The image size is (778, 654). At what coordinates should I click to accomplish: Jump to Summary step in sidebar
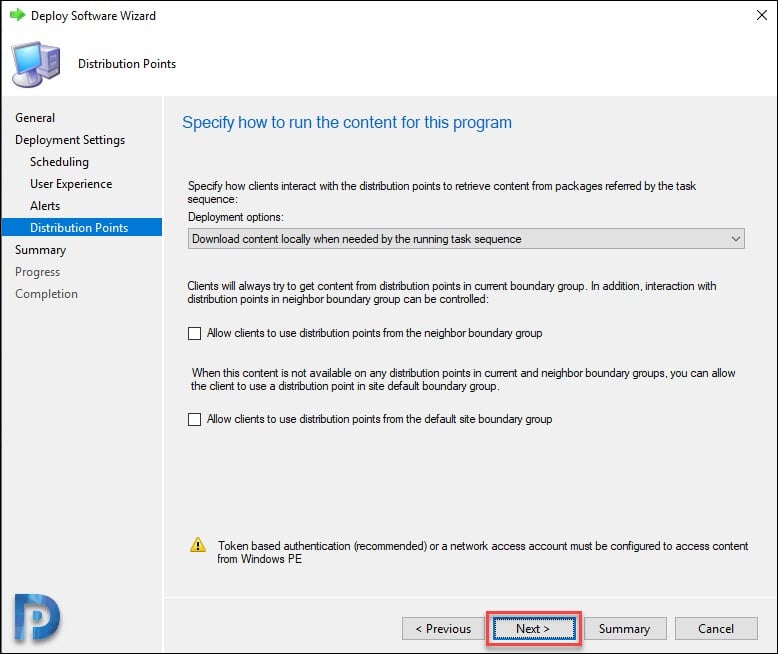click(40, 250)
